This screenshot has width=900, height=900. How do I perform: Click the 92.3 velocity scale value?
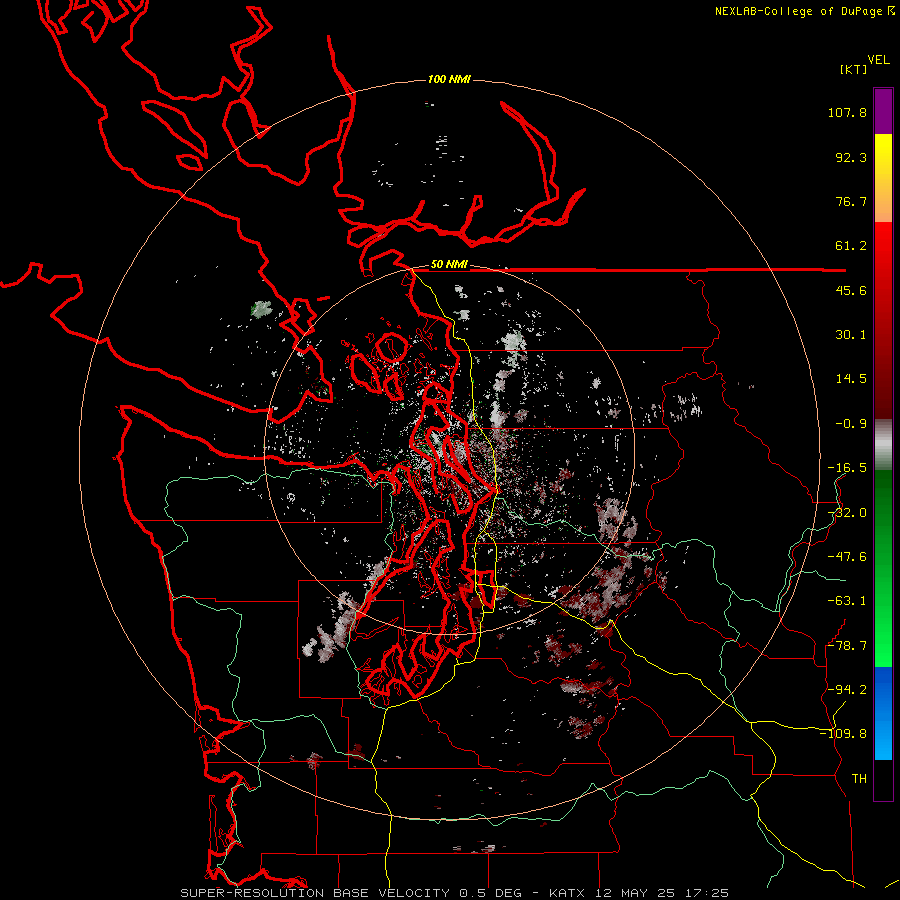point(851,157)
